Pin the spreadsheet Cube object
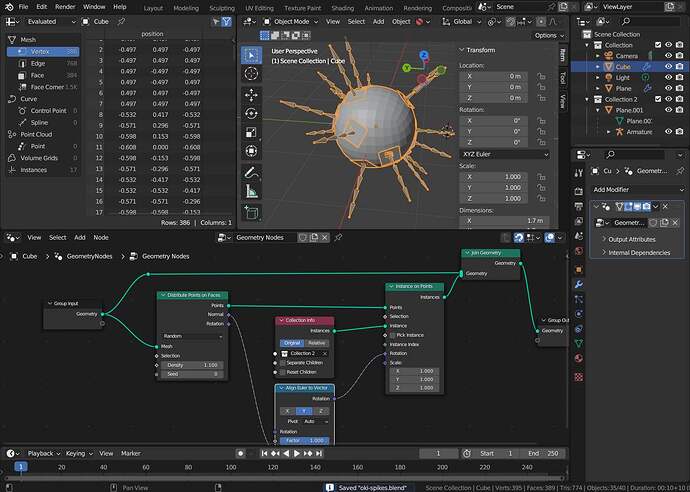 tap(121, 22)
